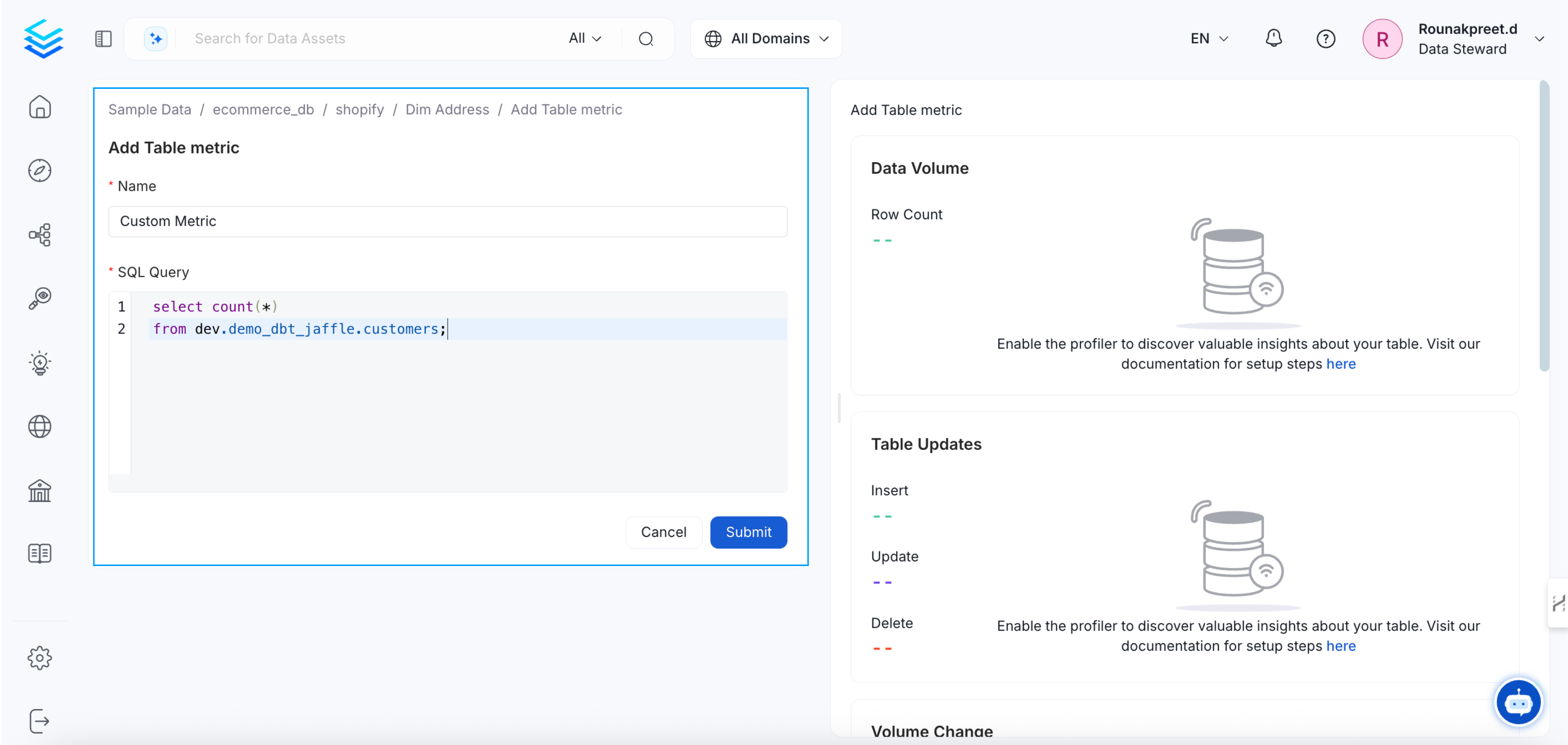Open the 'here' link under Data Volume

[1341, 364]
